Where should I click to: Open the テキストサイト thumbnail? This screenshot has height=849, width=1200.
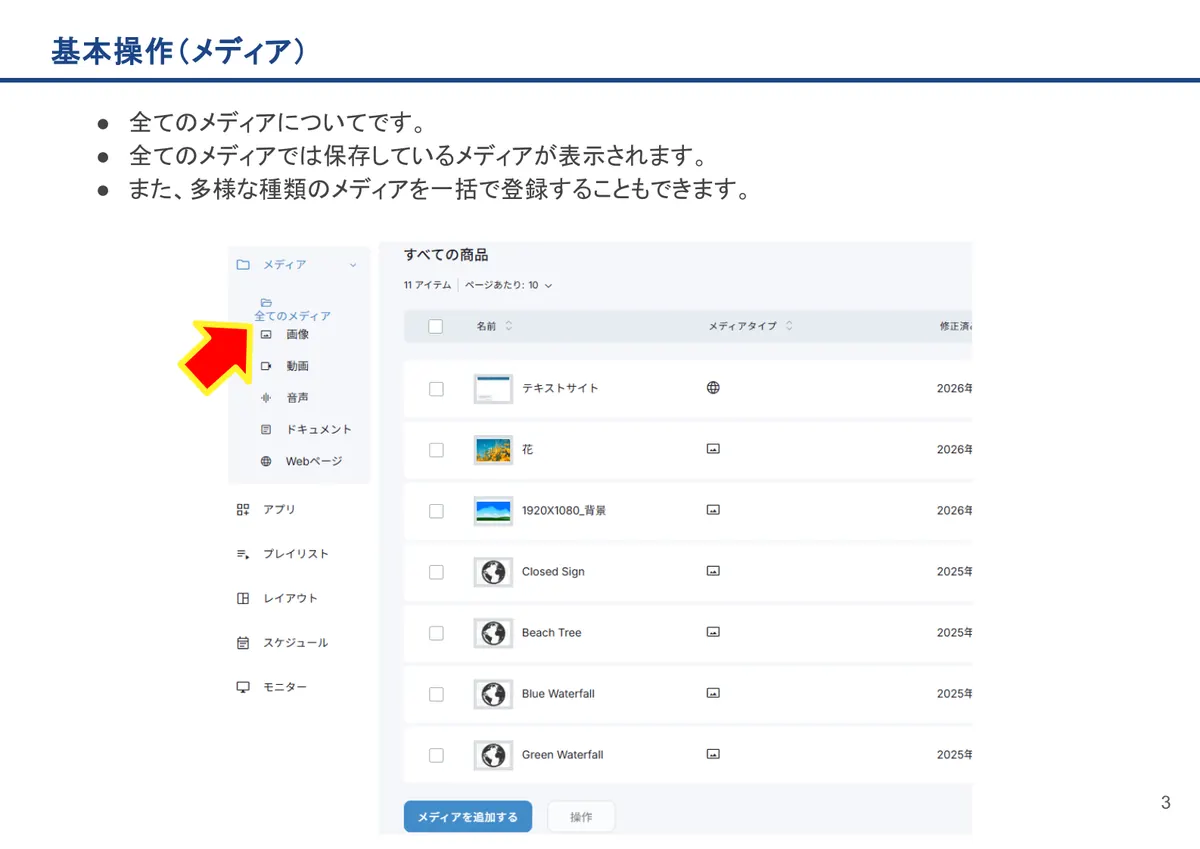pos(493,389)
